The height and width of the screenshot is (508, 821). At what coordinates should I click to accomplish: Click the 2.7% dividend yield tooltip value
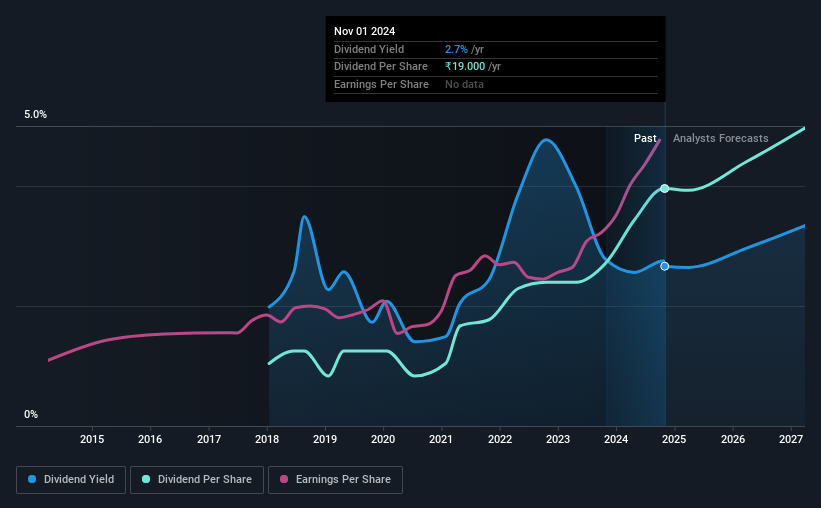pyautogui.click(x=456, y=49)
